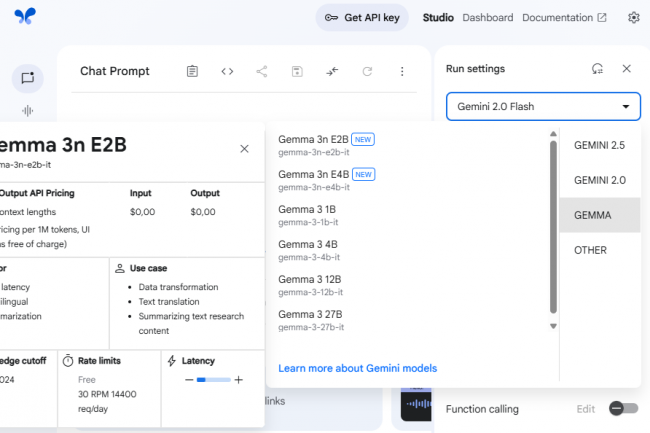Viewport: 650px width, 433px height.
Task: Click the refresh chat icon
Action: [367, 71]
